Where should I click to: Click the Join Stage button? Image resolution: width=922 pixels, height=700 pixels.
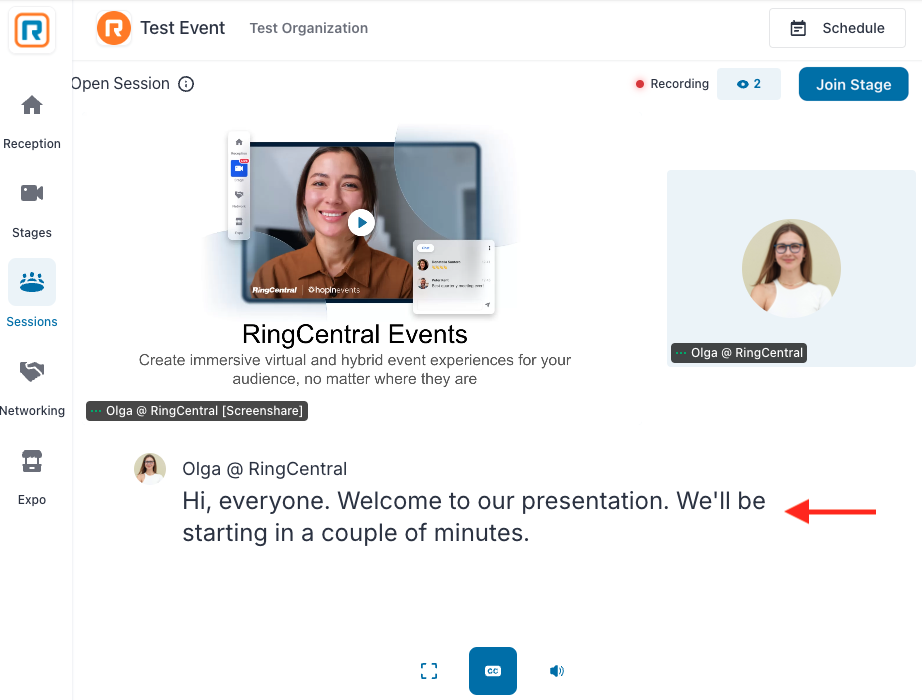[x=853, y=84]
